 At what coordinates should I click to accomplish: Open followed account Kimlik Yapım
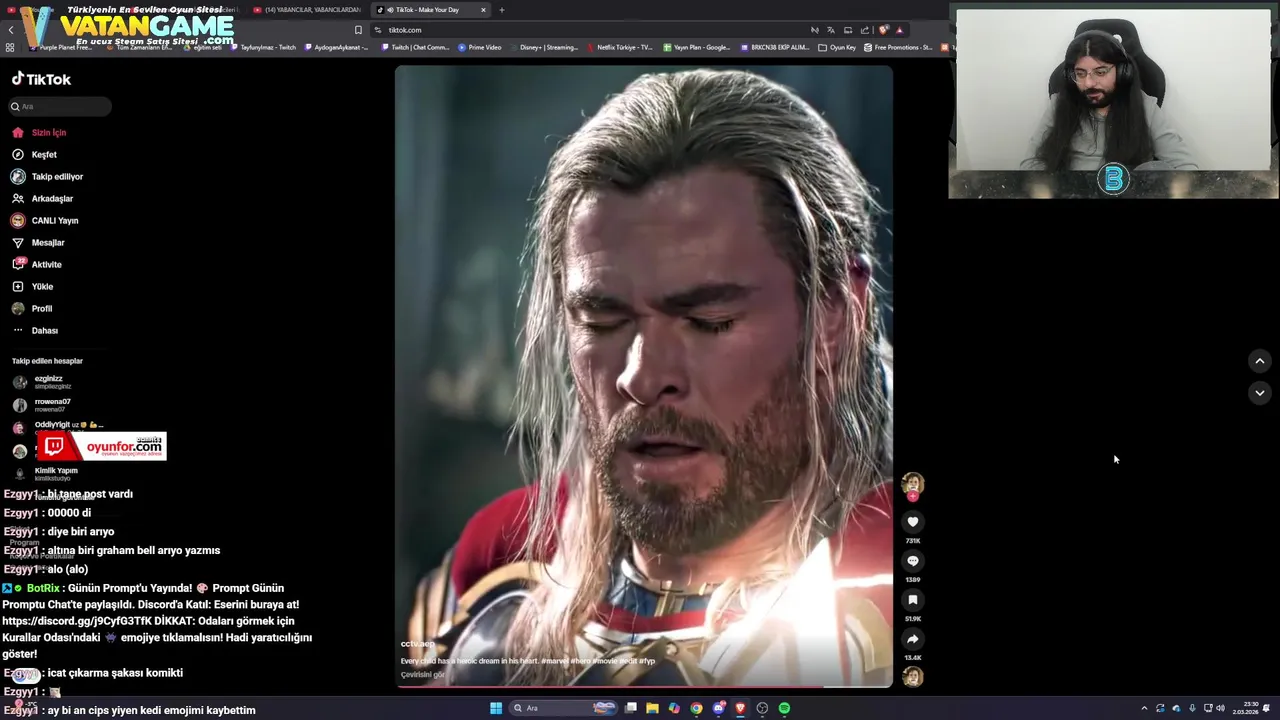[x=45, y=474]
